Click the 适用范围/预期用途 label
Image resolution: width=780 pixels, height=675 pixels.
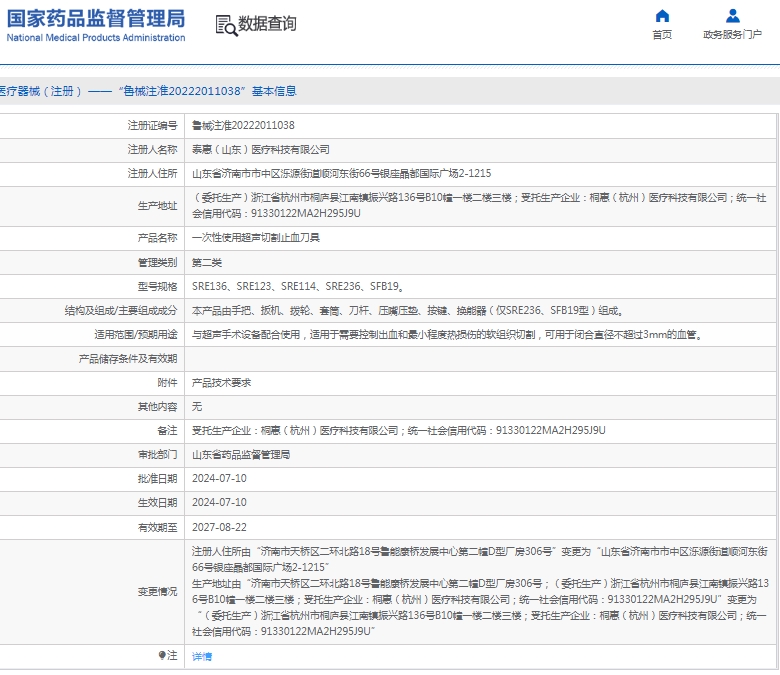click(x=136, y=335)
